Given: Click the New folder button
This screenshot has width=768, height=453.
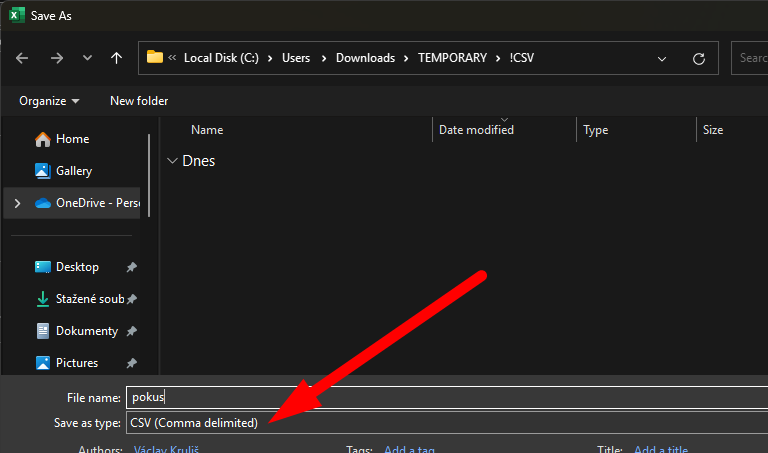Looking at the screenshot, I should pyautogui.click(x=139, y=101).
